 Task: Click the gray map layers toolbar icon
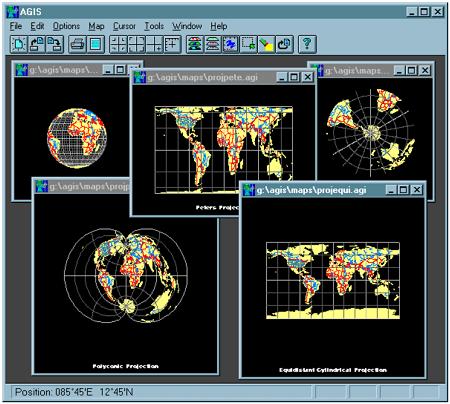(x=213, y=44)
